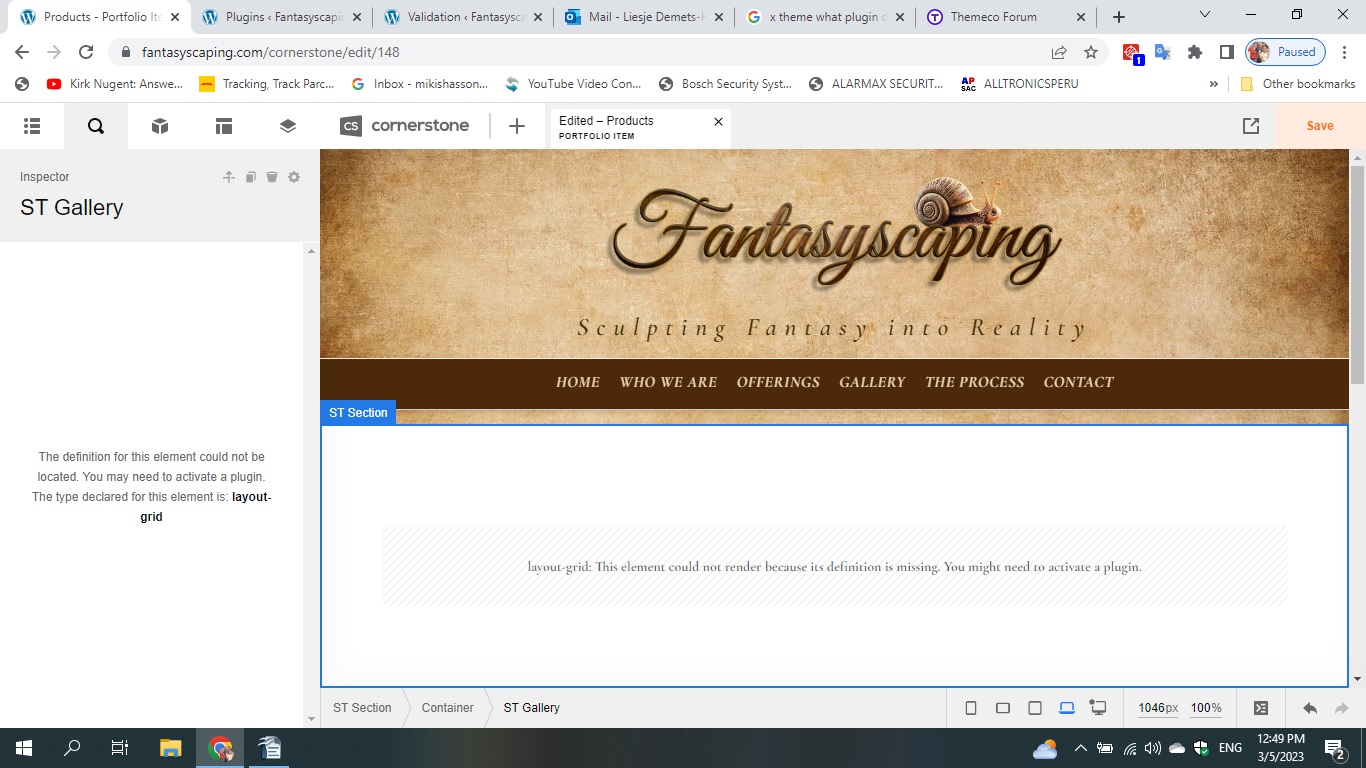Delete ST Gallery with trash icon
Viewport: 1366px width, 768px height.
272,177
